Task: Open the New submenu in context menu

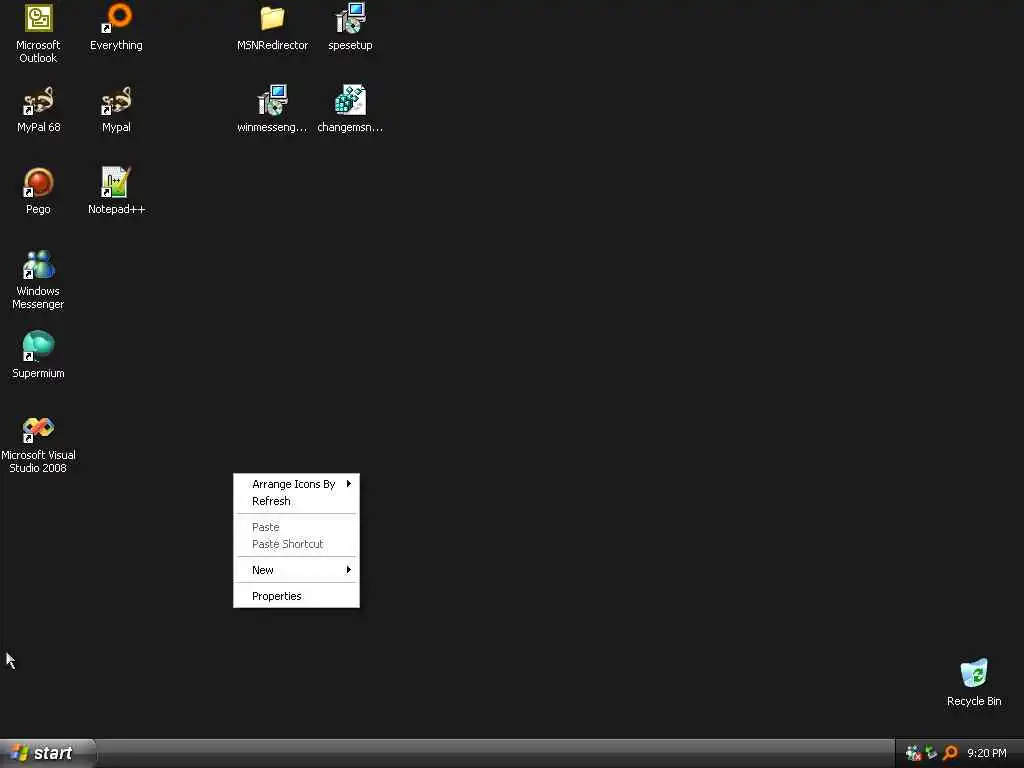Action: pos(296,570)
